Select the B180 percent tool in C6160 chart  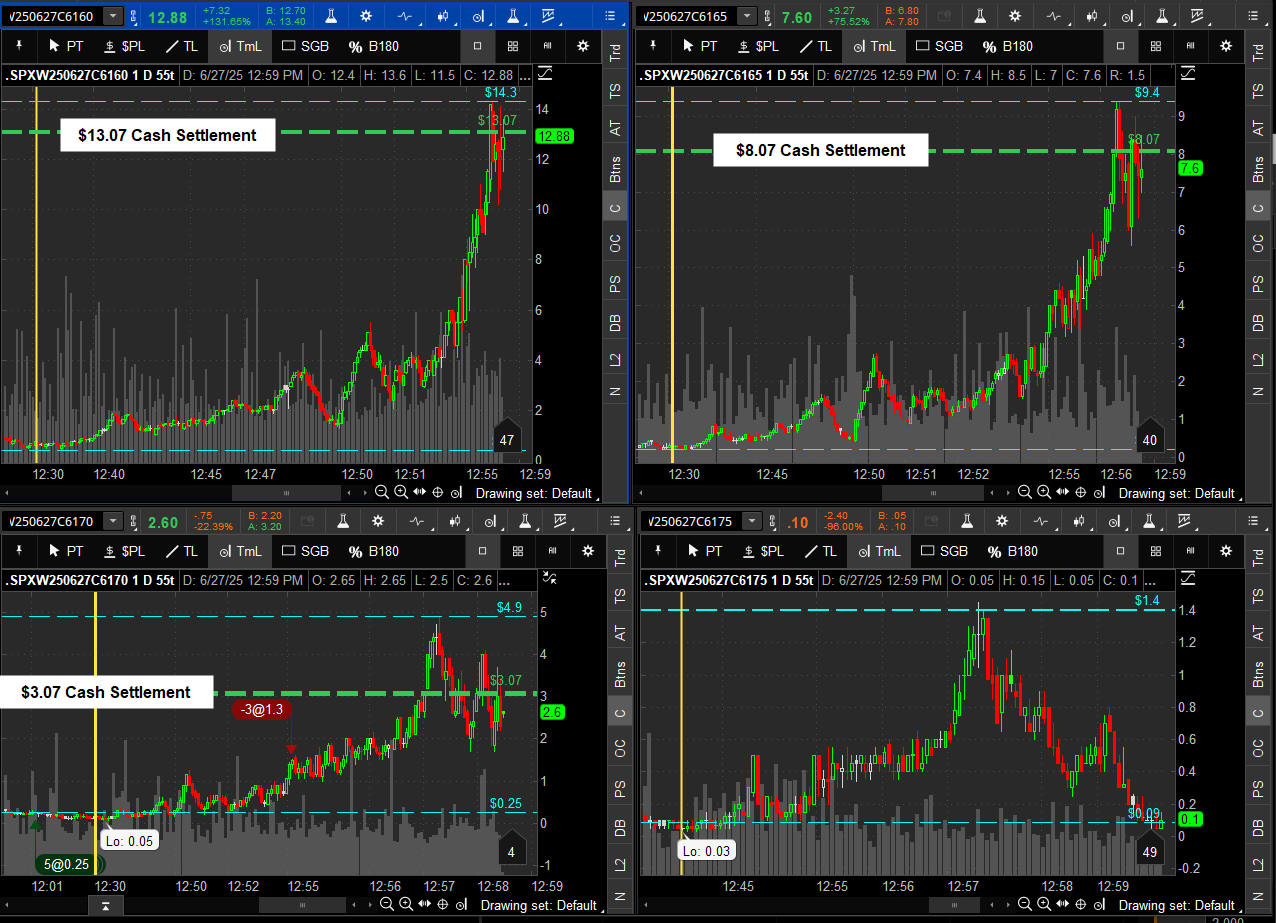(x=374, y=46)
